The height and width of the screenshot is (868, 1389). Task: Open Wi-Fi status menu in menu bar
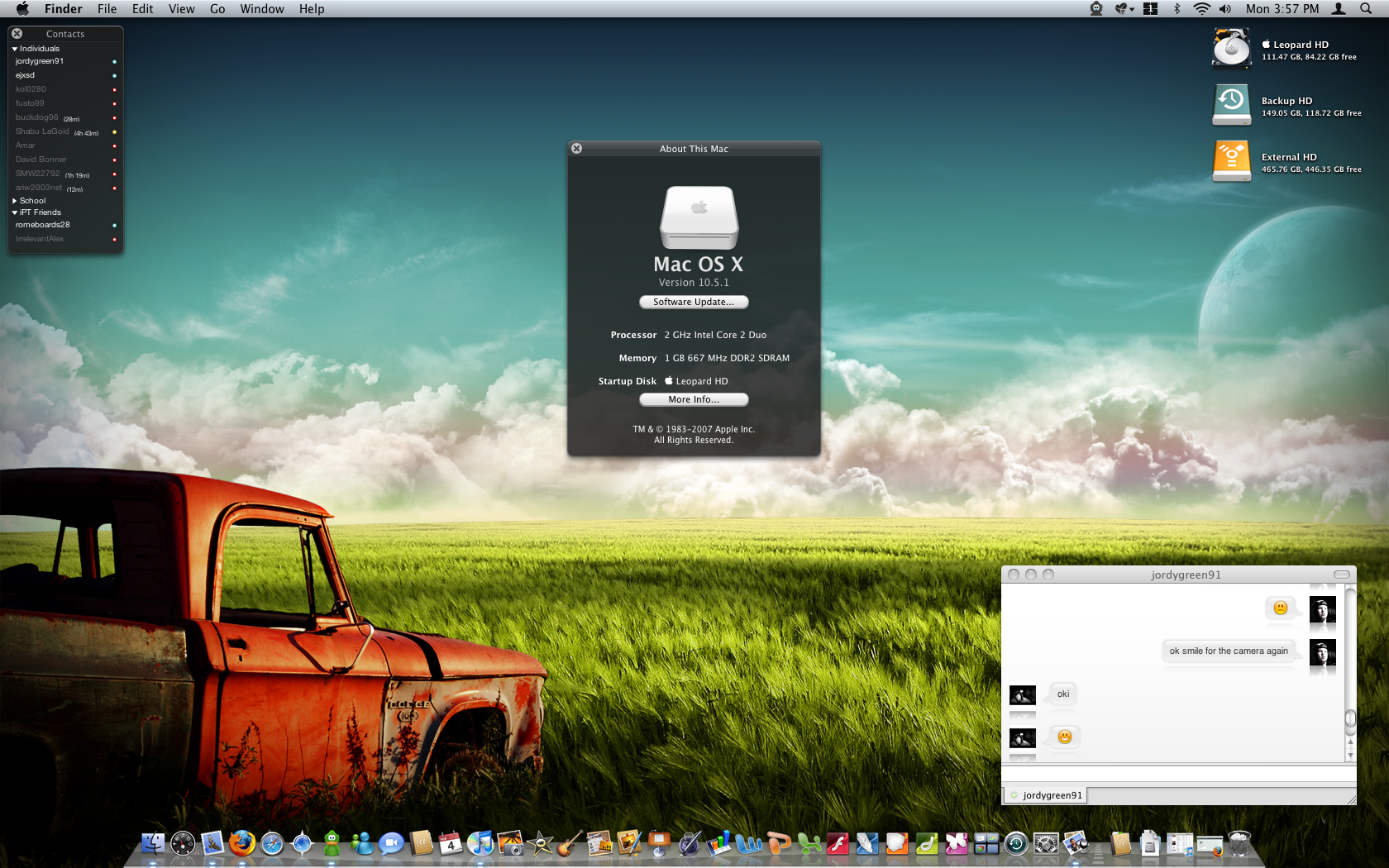[x=1201, y=8]
